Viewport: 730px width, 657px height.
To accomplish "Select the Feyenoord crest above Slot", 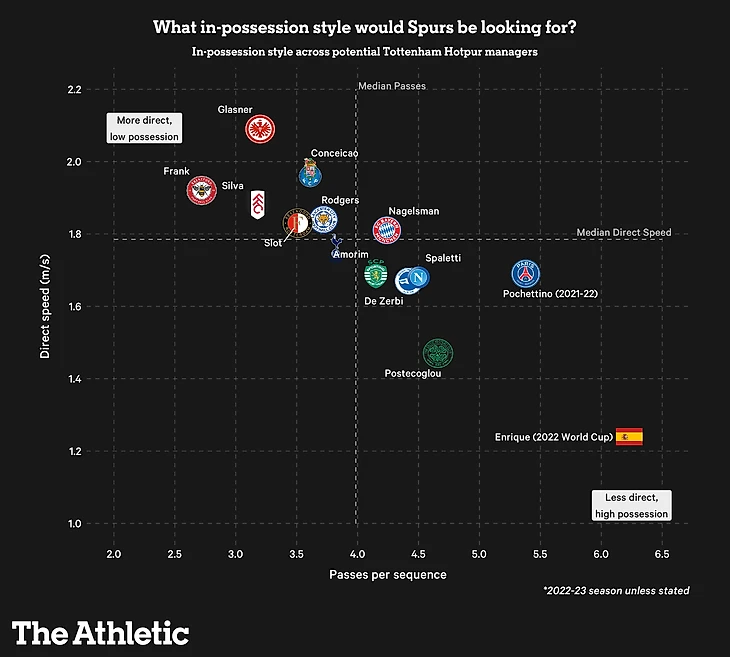I will pos(297,223).
